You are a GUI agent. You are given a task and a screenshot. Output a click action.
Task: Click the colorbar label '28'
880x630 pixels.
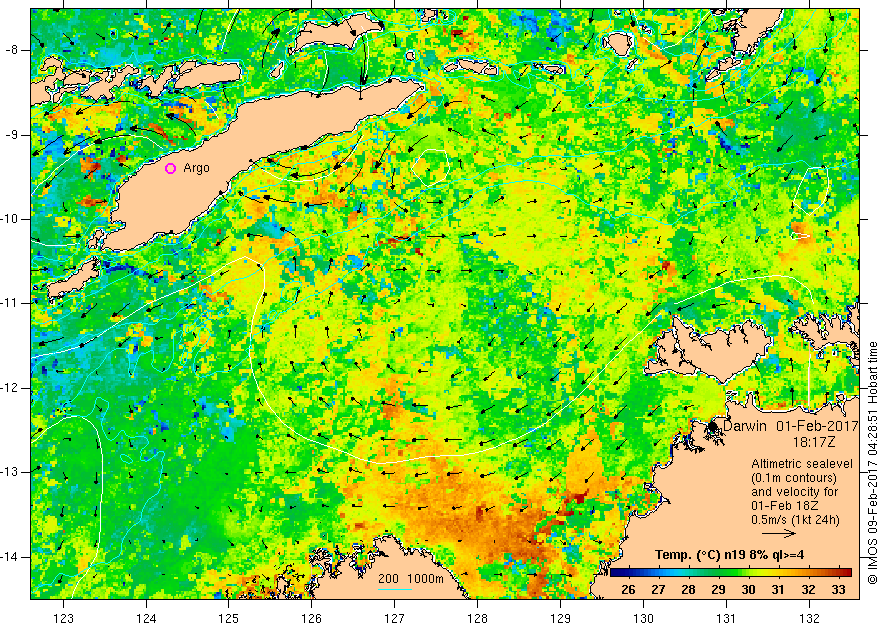coord(688,590)
